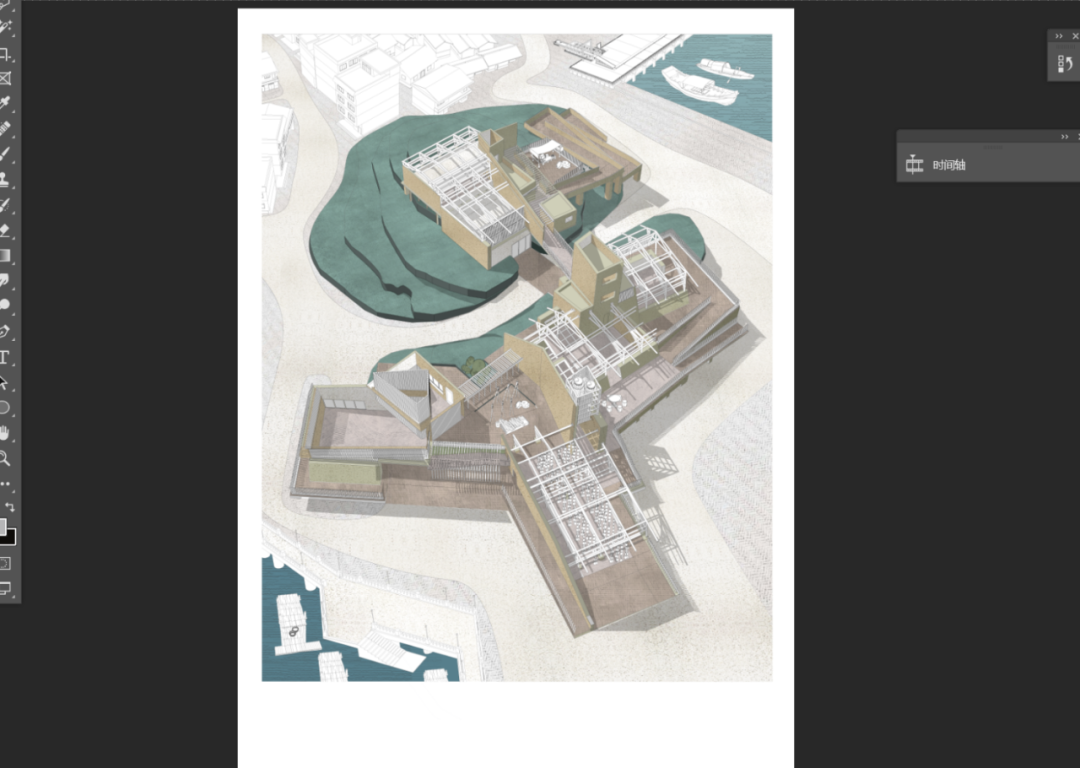
Task: Open the black background color swatch
Action: [x=10, y=538]
